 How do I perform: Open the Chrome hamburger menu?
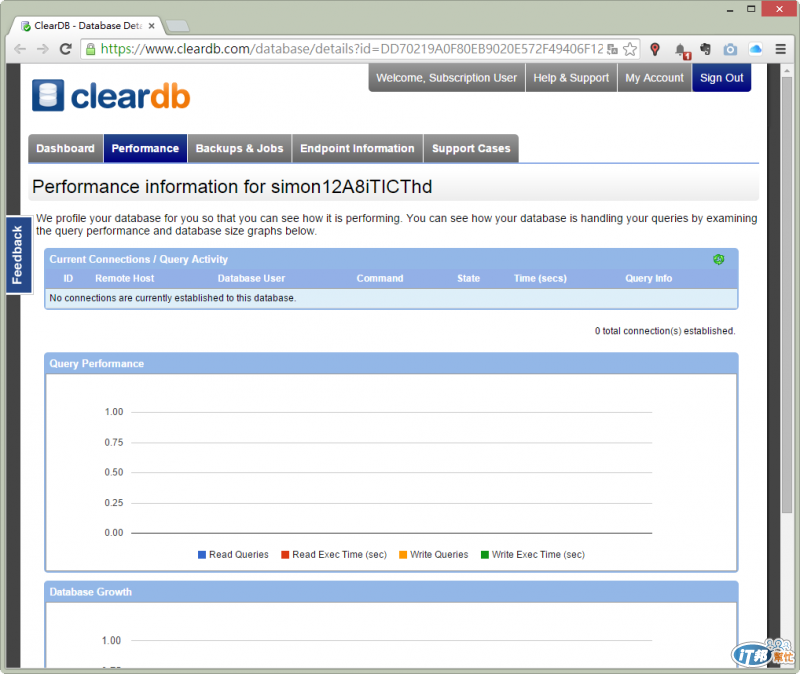[780, 49]
